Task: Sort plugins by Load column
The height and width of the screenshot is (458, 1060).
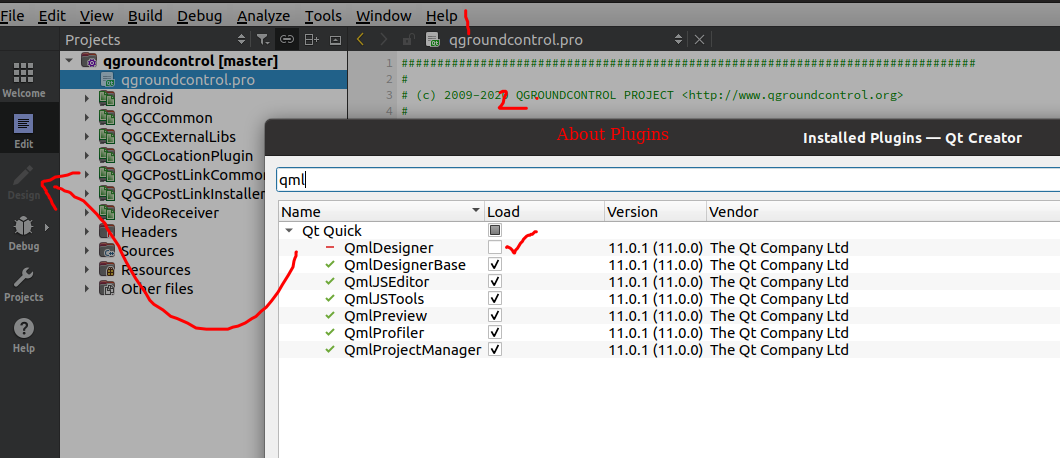Action: pyautogui.click(x=545, y=212)
